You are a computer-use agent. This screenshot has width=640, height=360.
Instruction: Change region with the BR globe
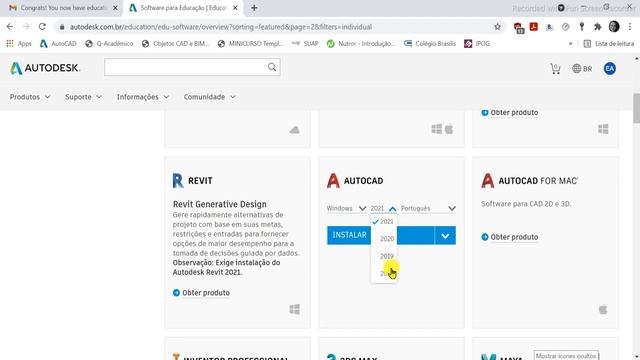pos(582,69)
